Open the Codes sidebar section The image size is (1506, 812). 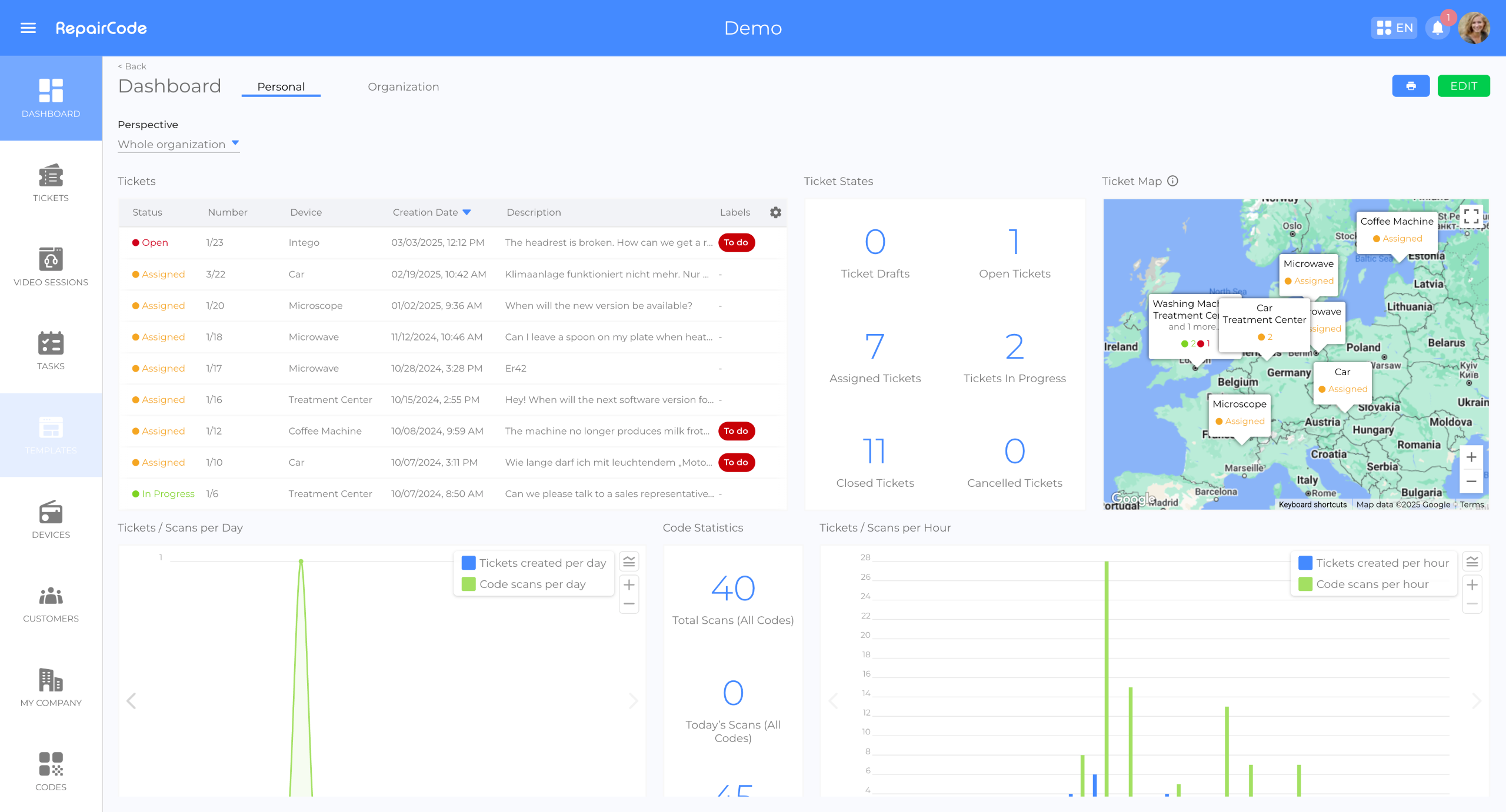pyautogui.click(x=51, y=772)
